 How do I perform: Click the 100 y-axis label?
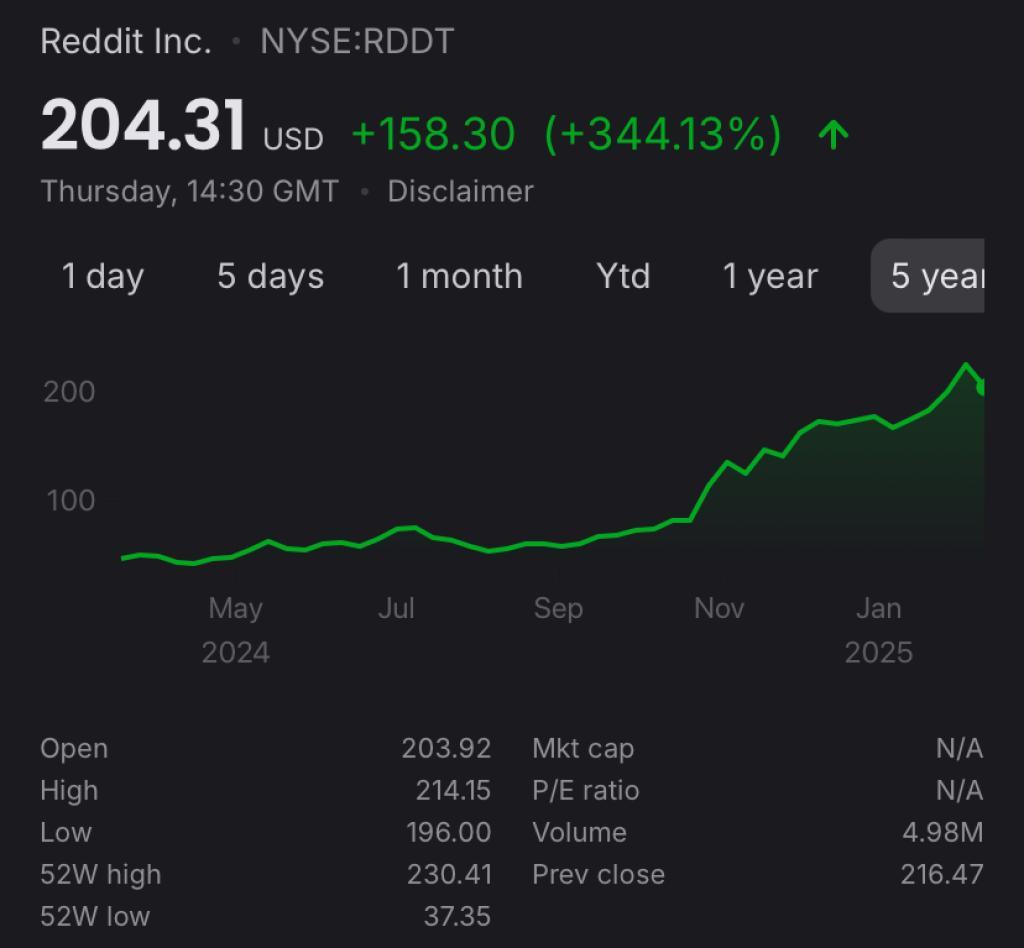click(71, 501)
